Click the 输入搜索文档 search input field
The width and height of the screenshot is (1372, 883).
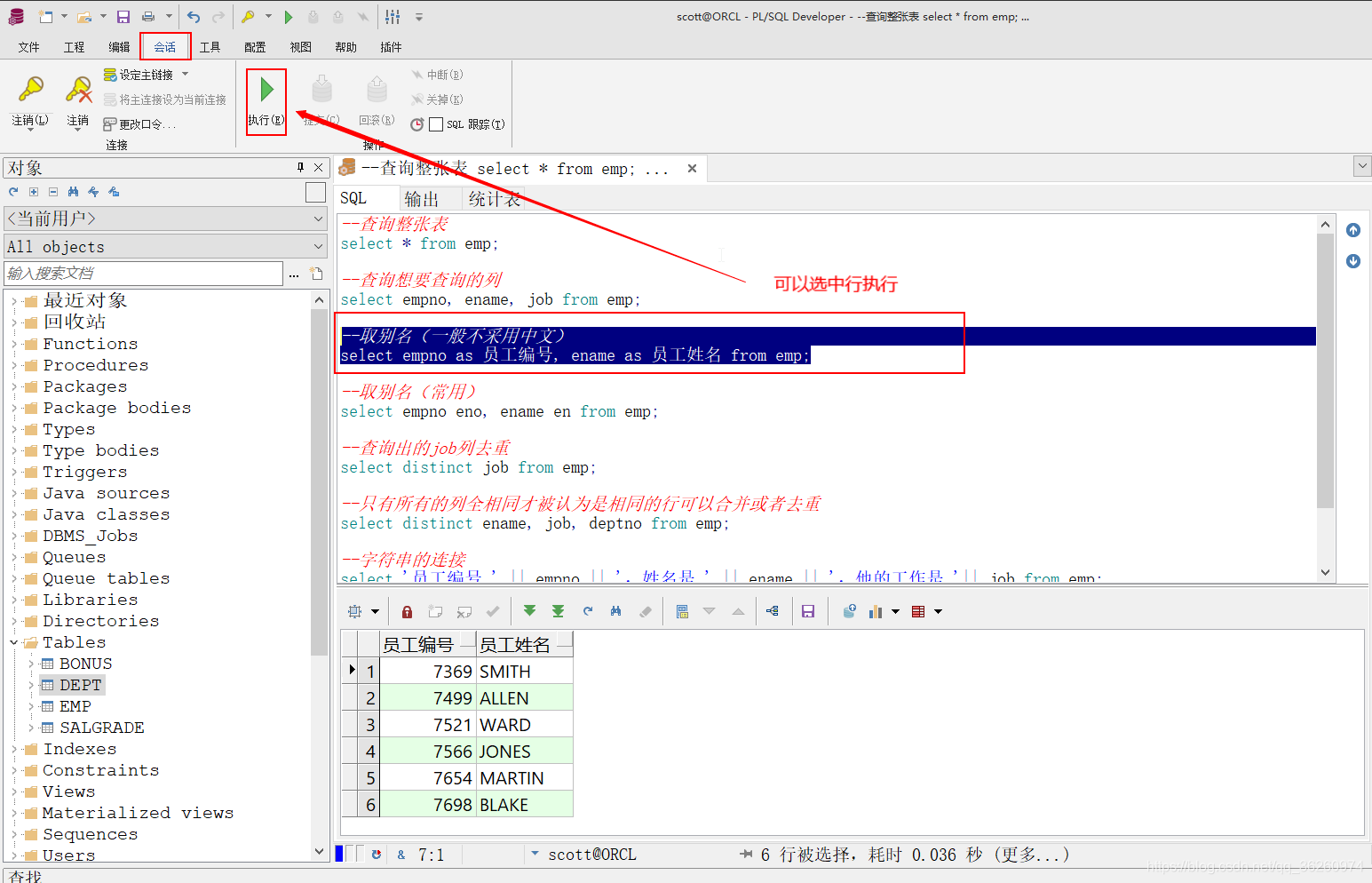[144, 274]
